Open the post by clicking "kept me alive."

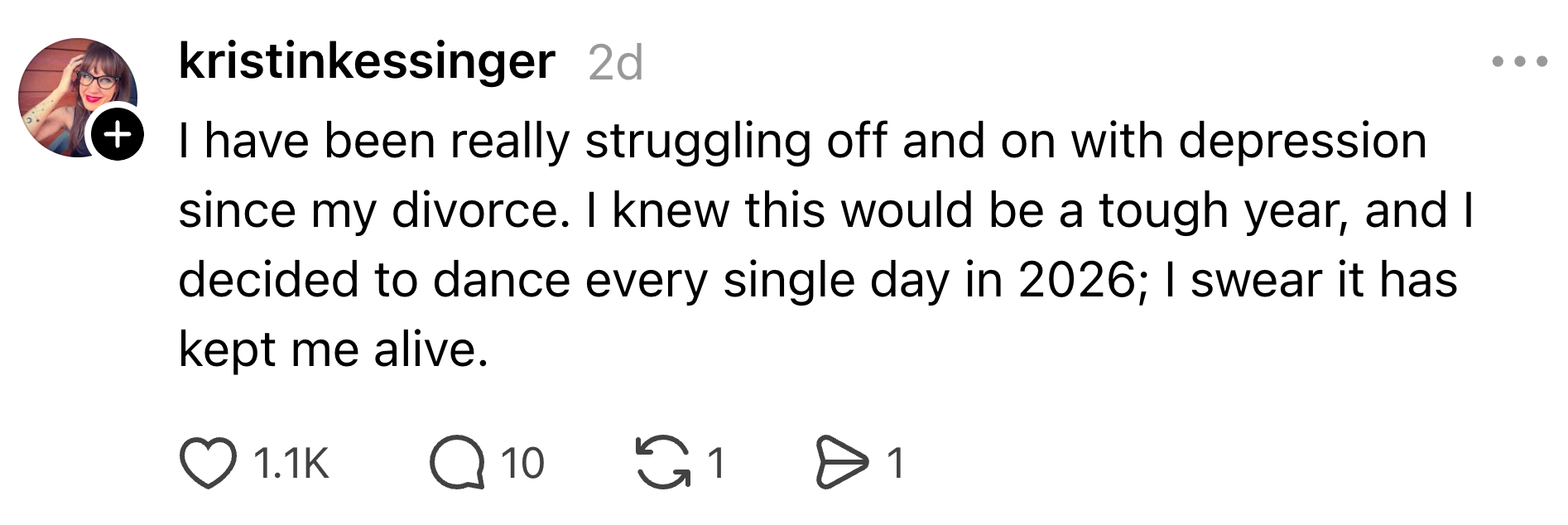333,349
